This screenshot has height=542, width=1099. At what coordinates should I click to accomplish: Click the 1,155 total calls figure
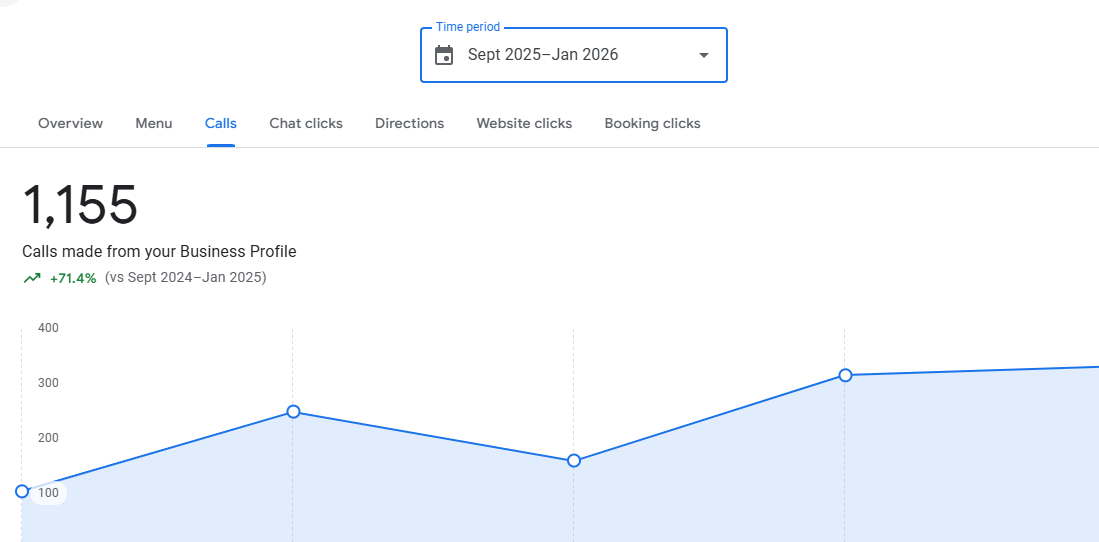click(x=80, y=205)
